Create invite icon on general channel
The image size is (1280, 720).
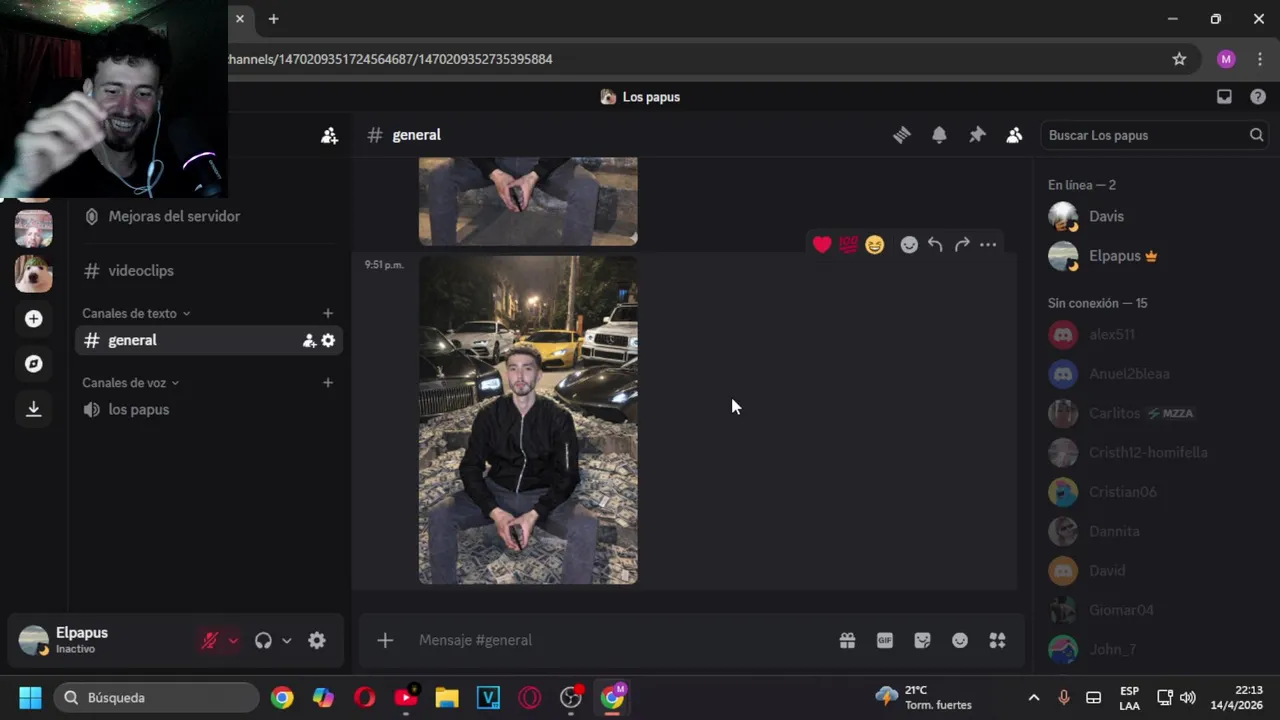(309, 340)
